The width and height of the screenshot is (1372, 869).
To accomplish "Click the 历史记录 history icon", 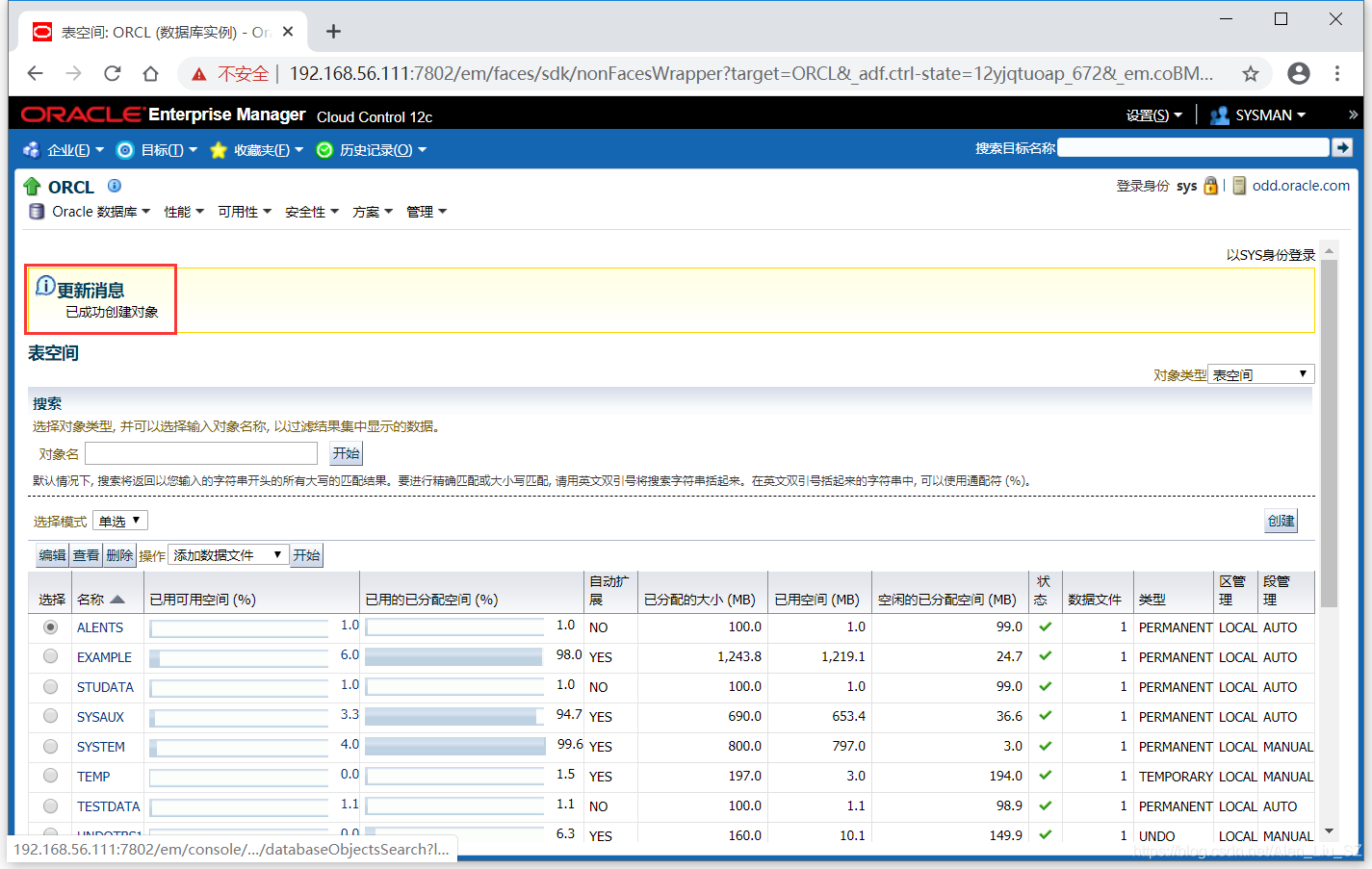I will [324, 150].
